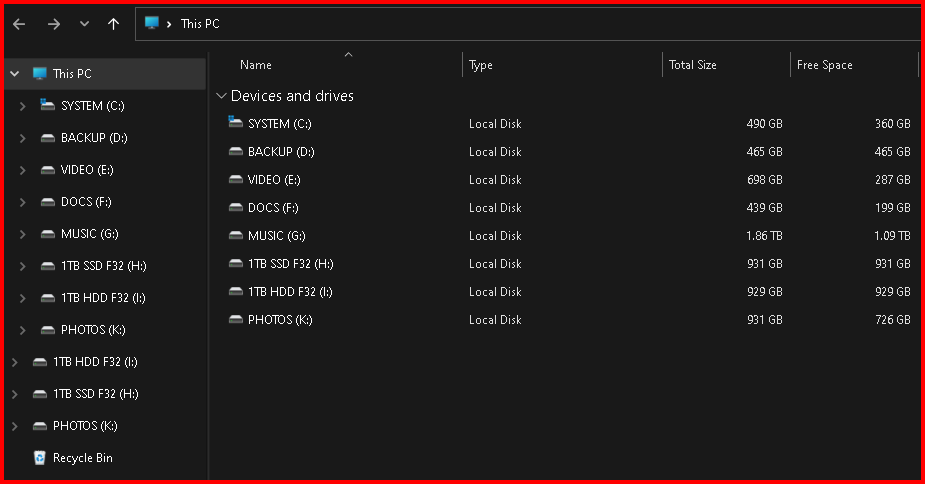Screen dimensions: 925x484
Task: Click the BACKUP (D:) drive icon in file list
Action: 236,151
